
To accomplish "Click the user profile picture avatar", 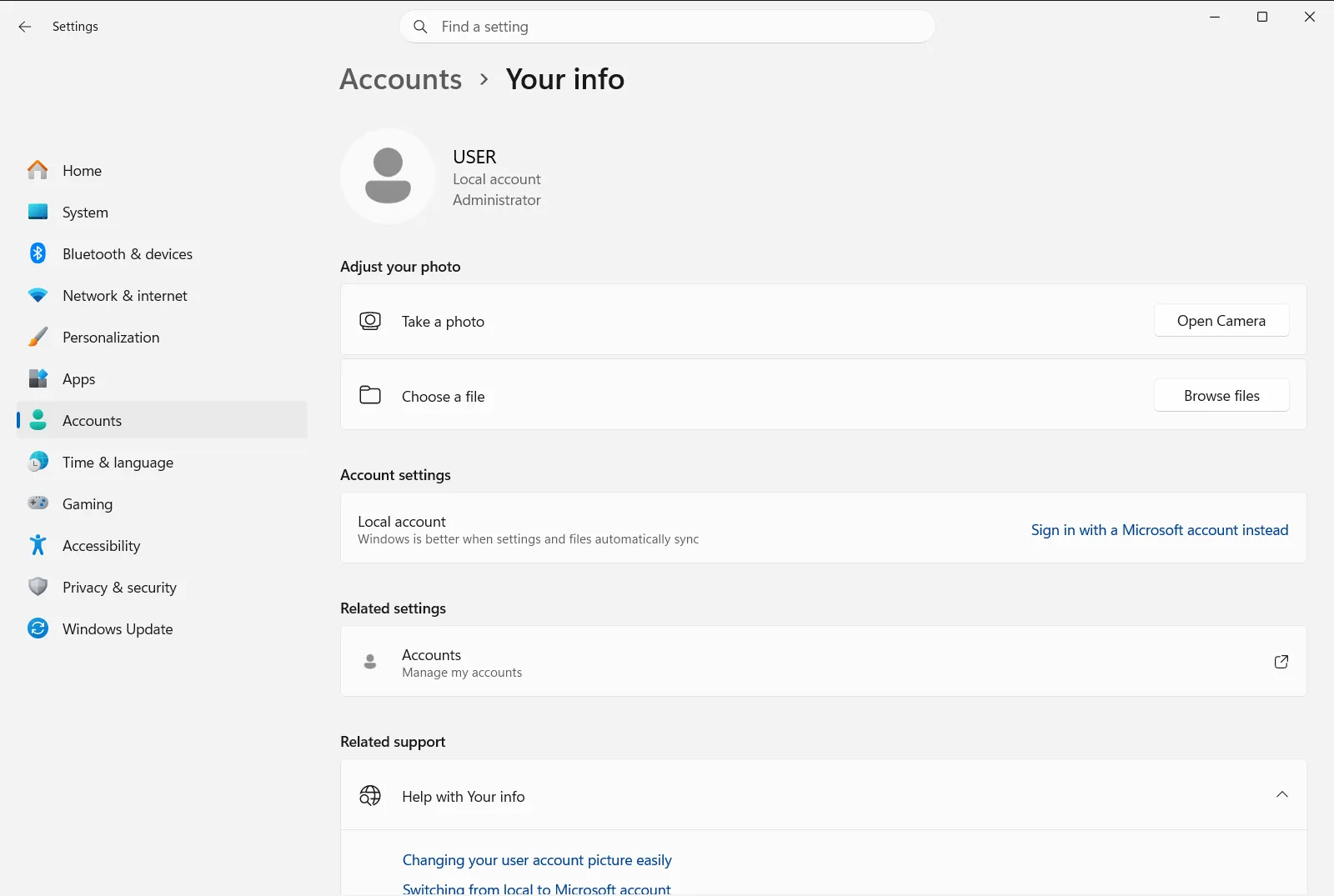I will point(388,176).
